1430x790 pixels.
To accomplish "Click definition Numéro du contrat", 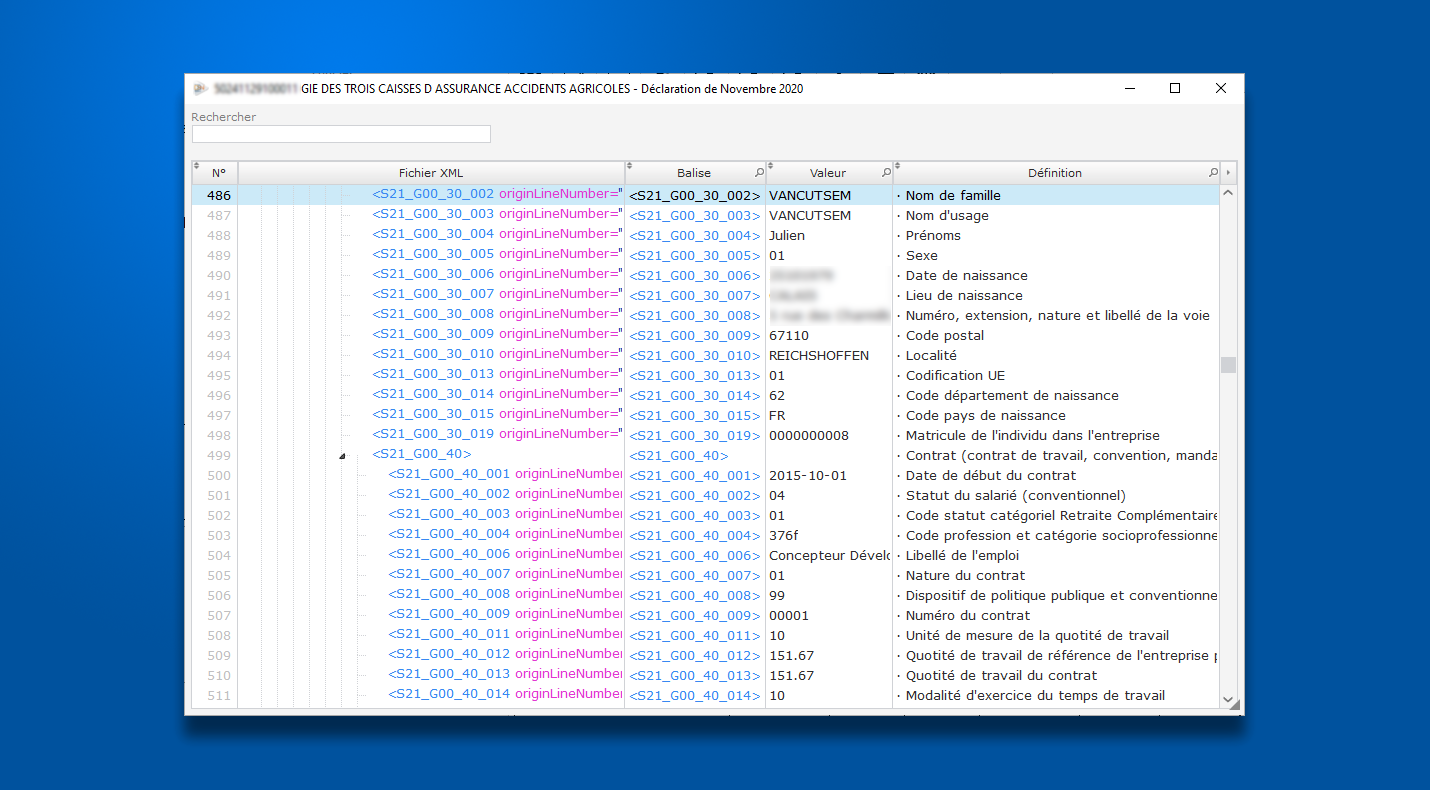I will [968, 616].
